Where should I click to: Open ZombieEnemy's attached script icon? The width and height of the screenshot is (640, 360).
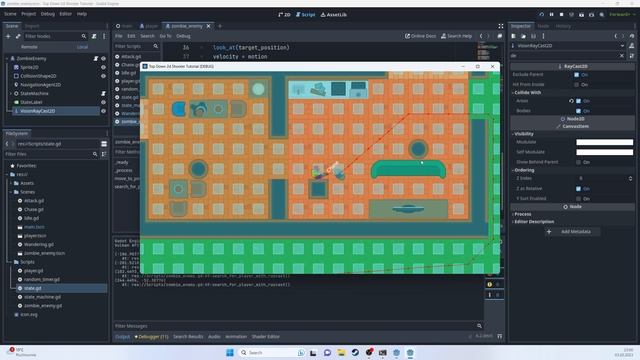point(96,58)
